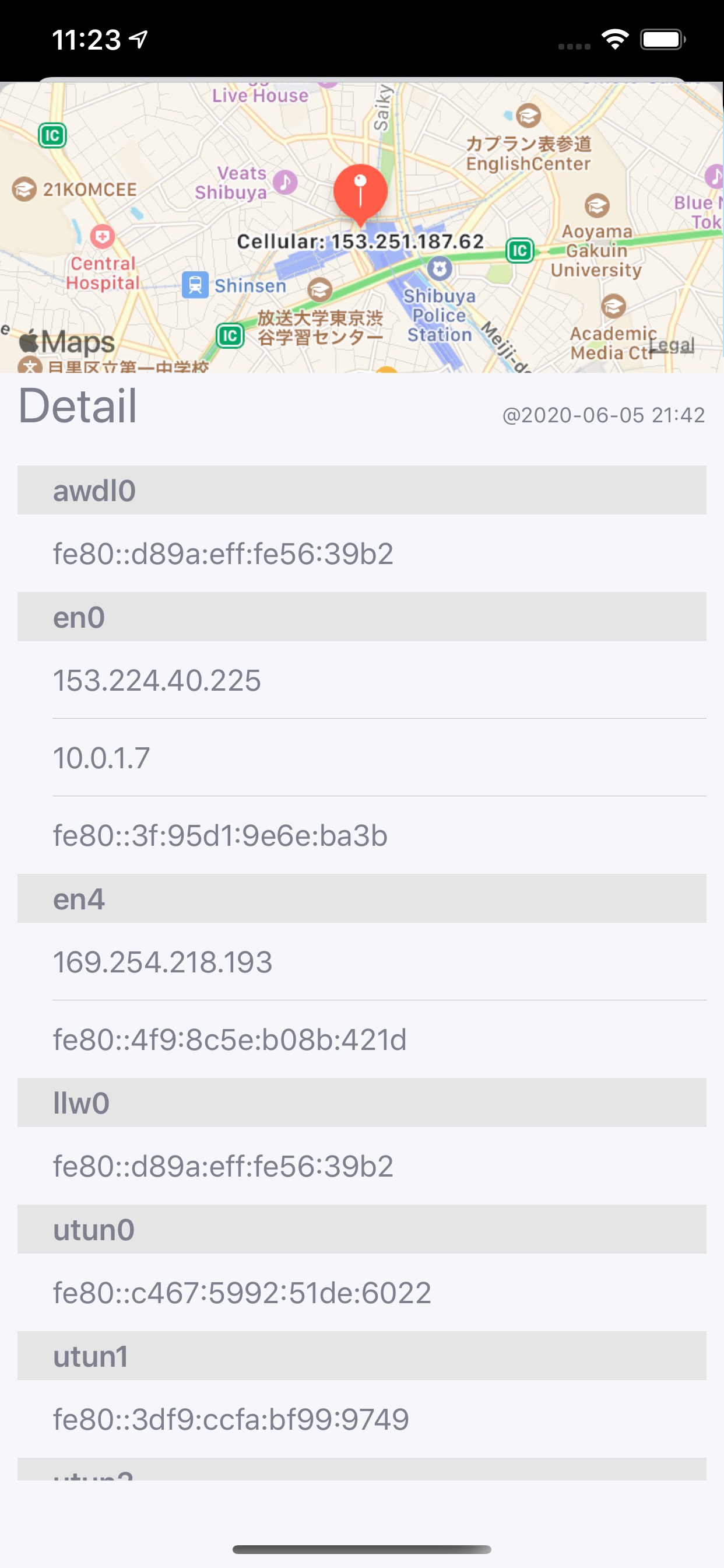
Task: Select the 169.254.218.193 address under en4
Action: 361,962
